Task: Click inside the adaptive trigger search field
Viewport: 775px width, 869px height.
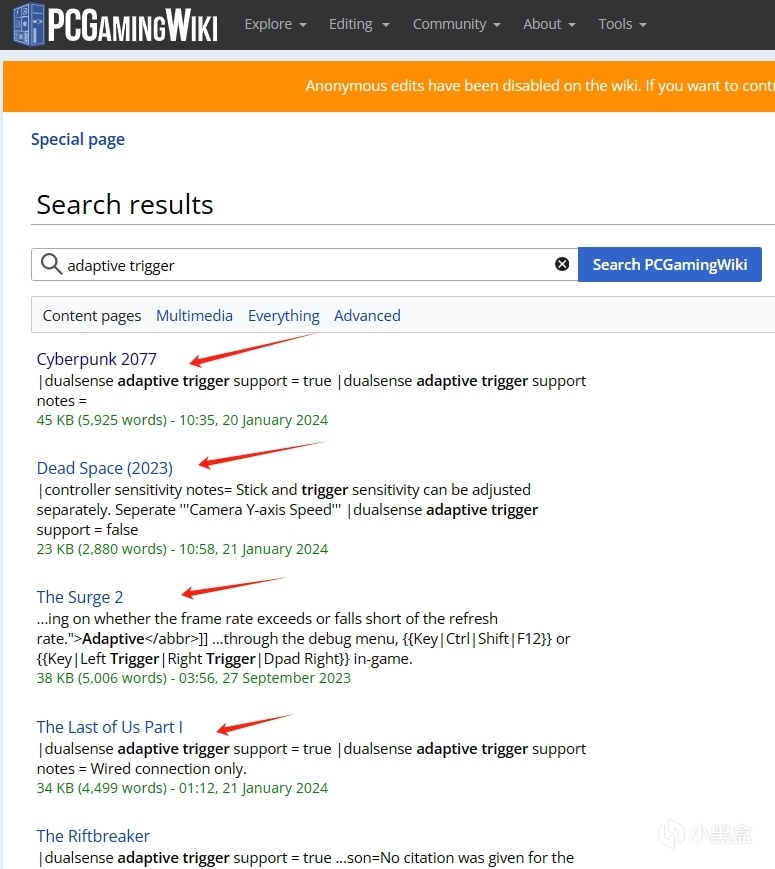Action: (300, 265)
